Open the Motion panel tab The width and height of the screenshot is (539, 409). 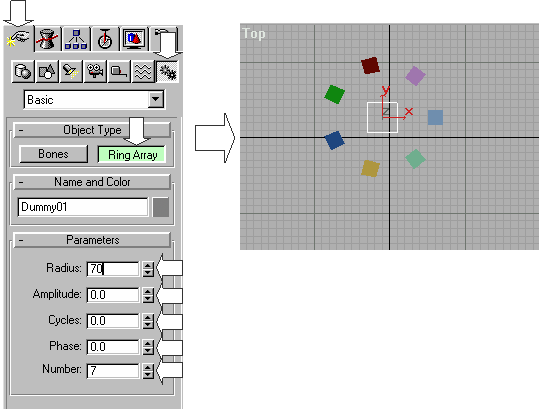[105, 39]
